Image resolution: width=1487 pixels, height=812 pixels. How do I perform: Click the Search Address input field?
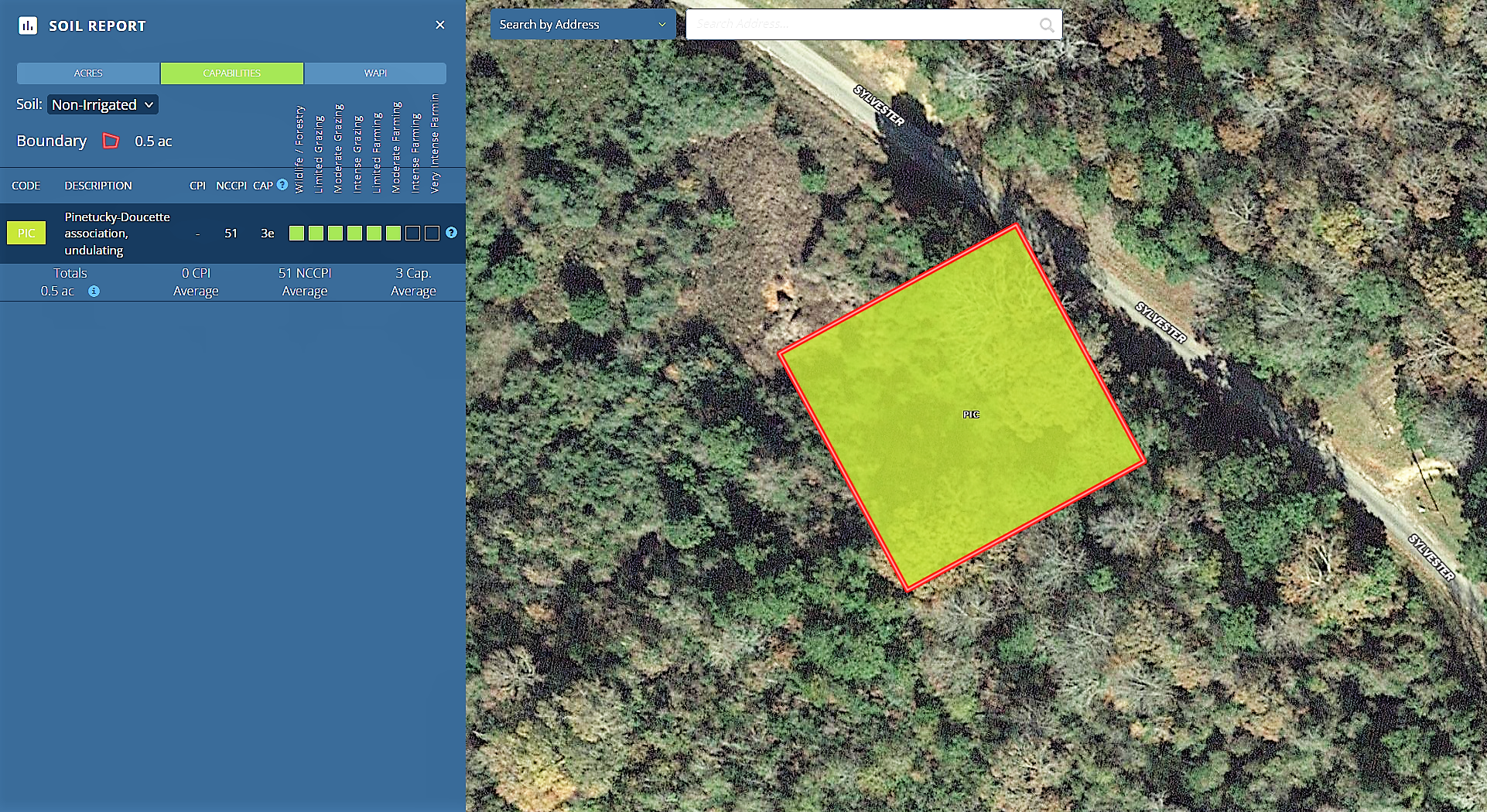(864, 25)
